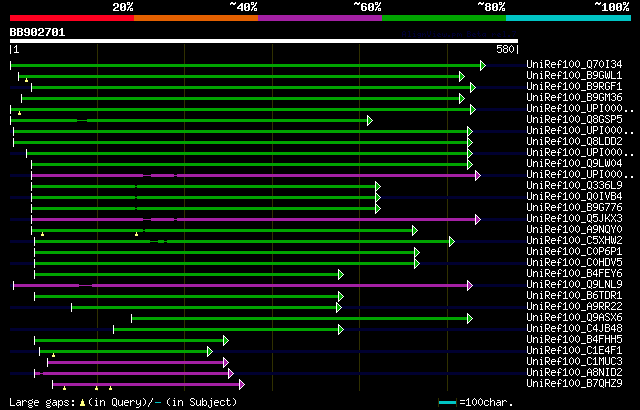640x410 pixels.
Task: Click the arrowhead ending the C1E4F1 alignment
Action: tap(210, 351)
